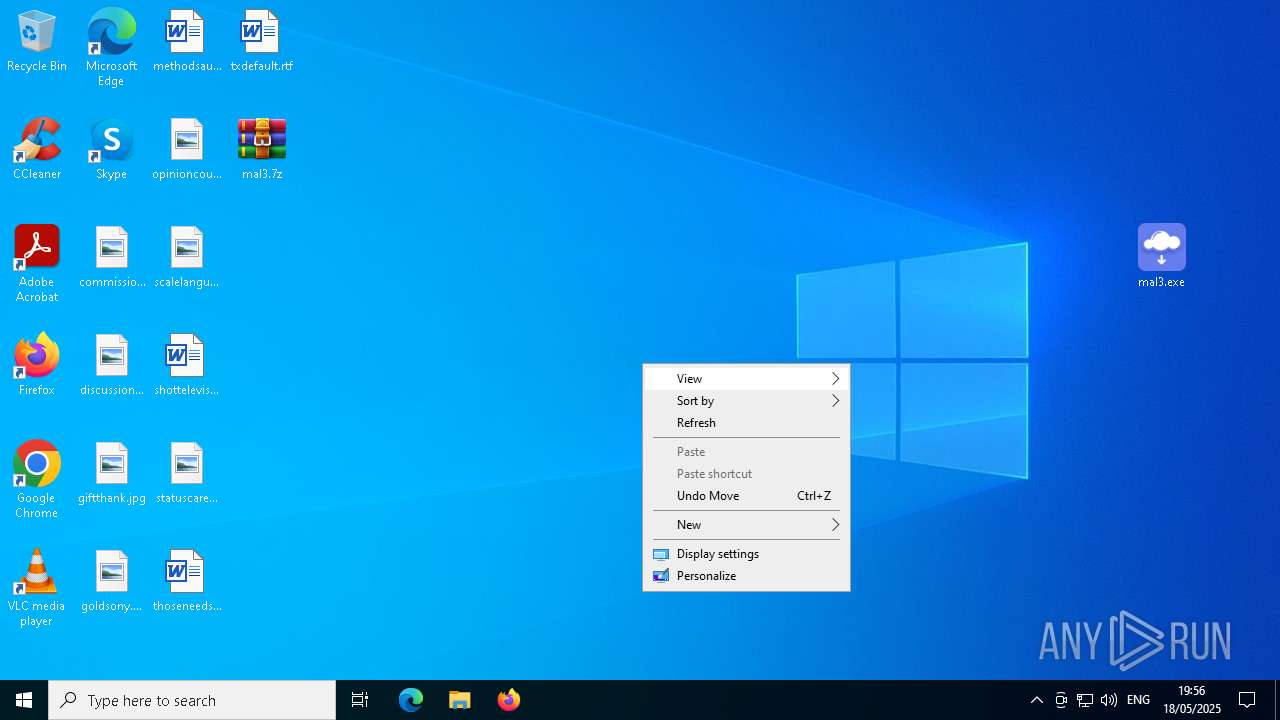This screenshot has height=720, width=1280.
Task: Open Personalize from context menu
Action: 746,576
